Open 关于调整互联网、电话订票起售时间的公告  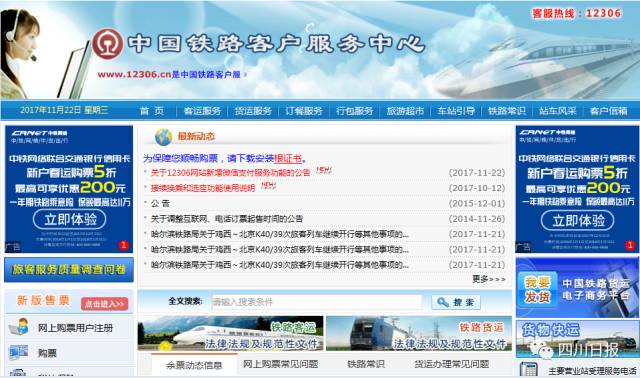227,219
